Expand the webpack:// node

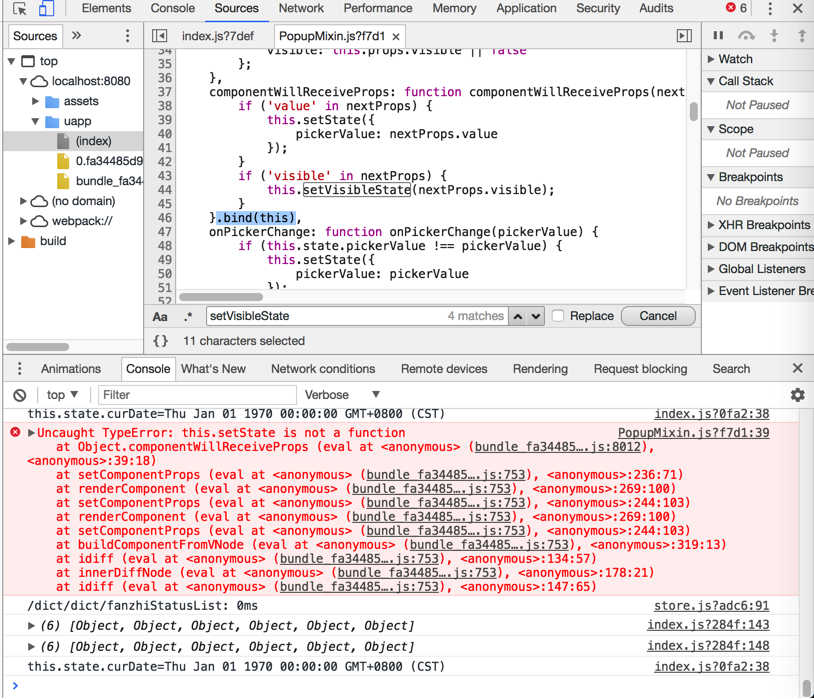click(23, 221)
